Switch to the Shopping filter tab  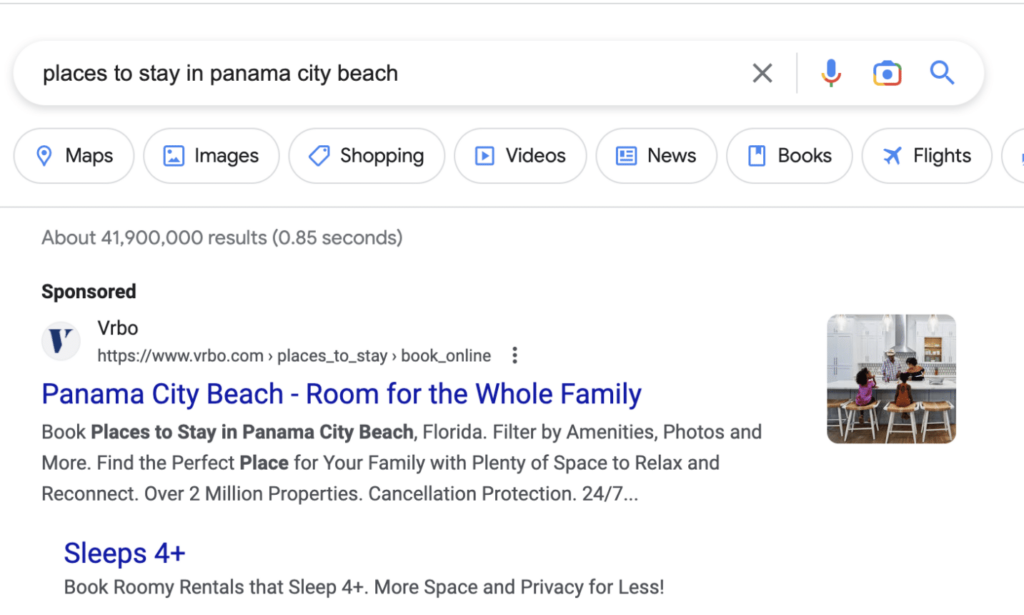(x=366, y=155)
